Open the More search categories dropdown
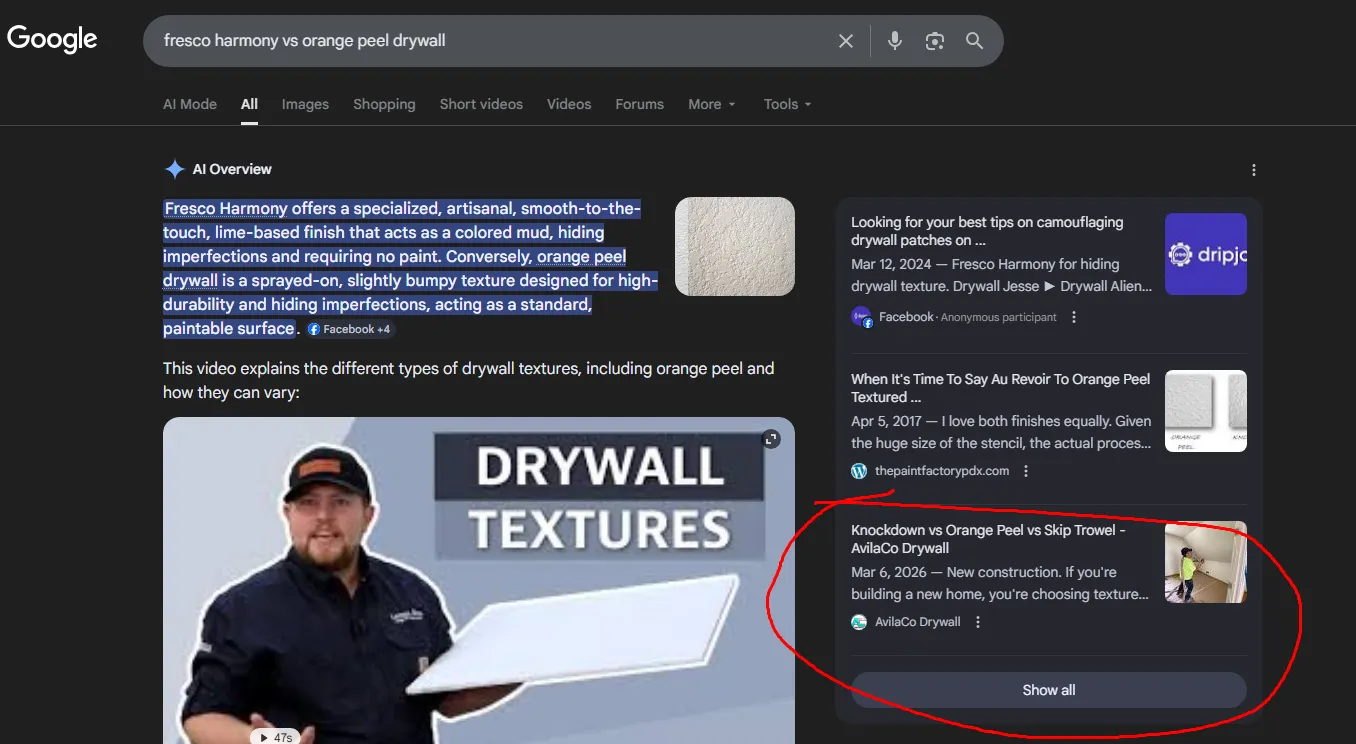1356x744 pixels. click(711, 104)
